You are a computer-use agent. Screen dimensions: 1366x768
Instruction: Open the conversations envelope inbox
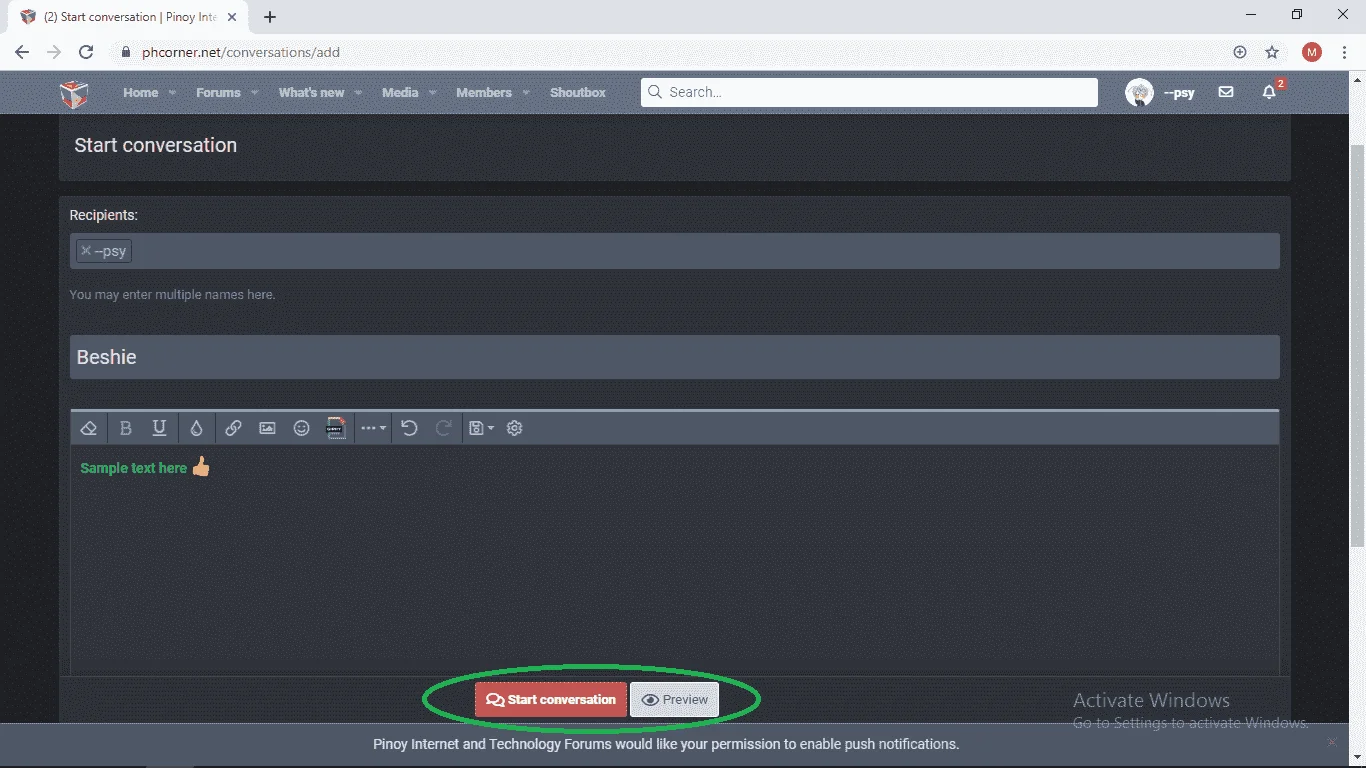[x=1226, y=92]
